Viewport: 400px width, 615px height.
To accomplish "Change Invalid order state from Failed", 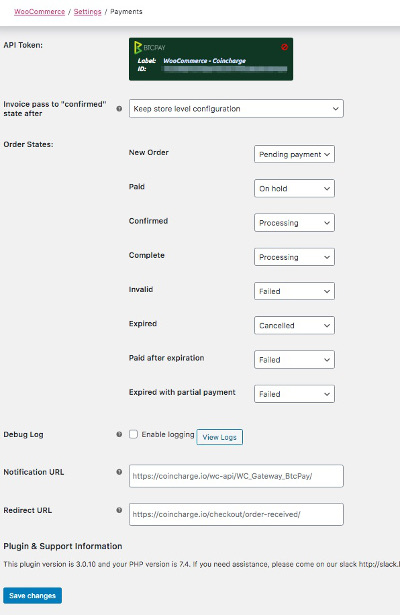I will point(294,291).
